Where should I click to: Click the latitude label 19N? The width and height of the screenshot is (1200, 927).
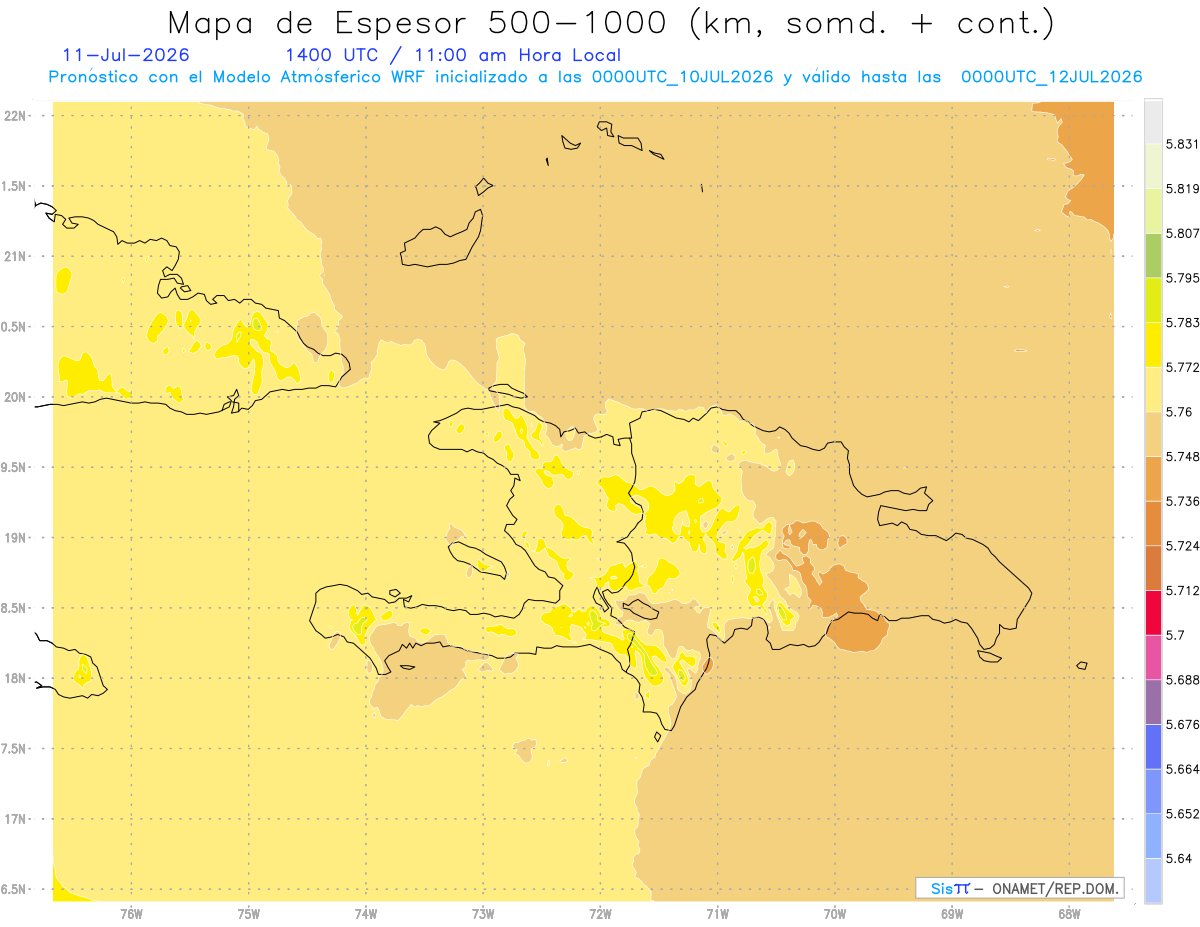16,538
